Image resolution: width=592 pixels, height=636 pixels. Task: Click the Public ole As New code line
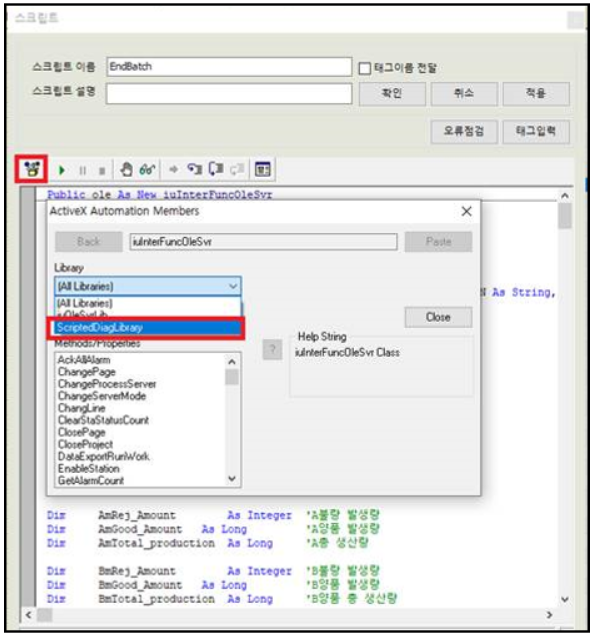pos(160,195)
